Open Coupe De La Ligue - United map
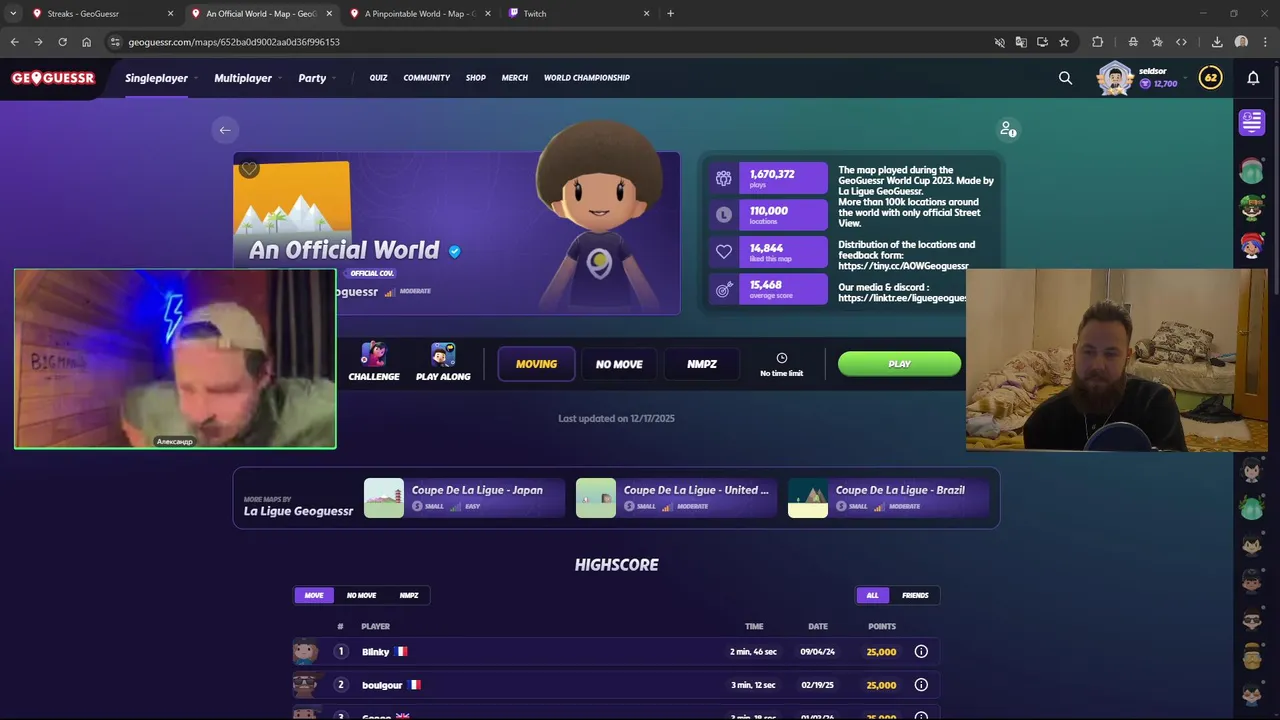The width and height of the screenshot is (1280, 720). pyautogui.click(x=676, y=498)
